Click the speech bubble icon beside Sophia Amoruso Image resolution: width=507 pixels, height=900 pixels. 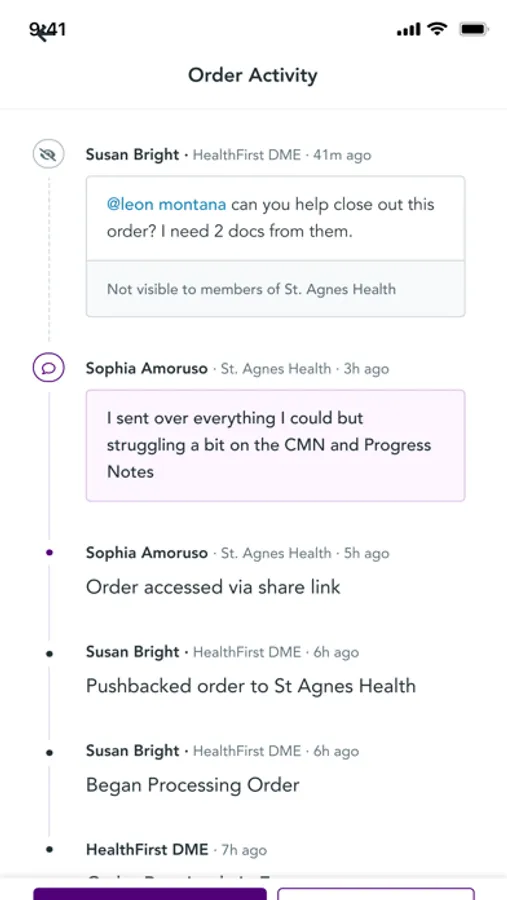49,368
